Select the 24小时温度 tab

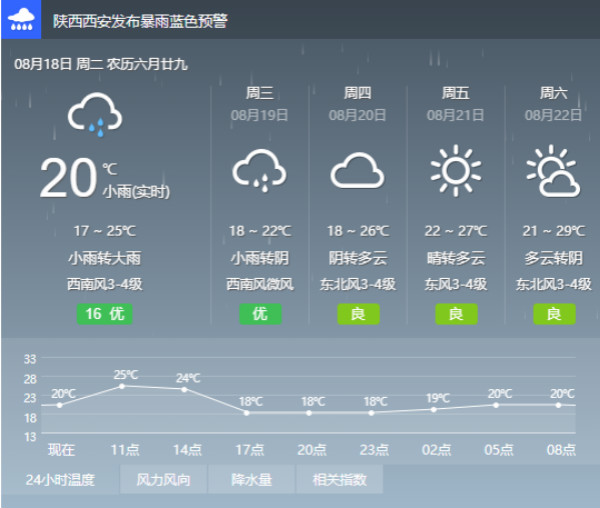pos(60,480)
